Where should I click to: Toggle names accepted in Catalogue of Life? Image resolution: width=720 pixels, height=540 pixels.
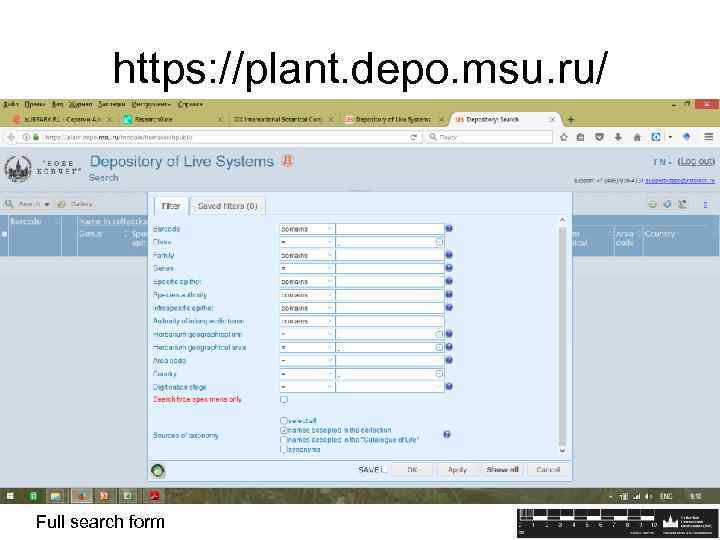click(x=283, y=440)
